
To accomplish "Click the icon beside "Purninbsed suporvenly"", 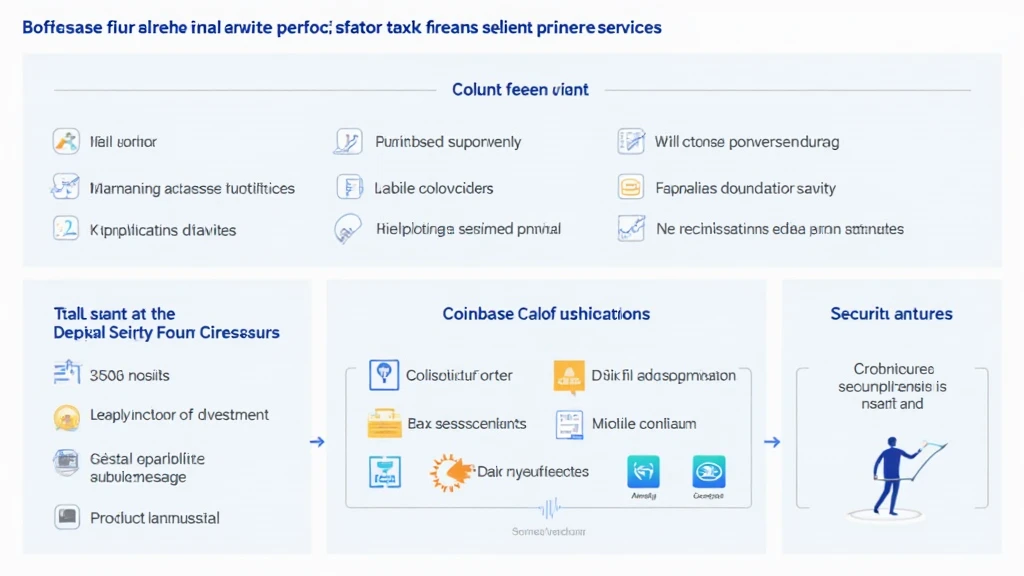I will [347, 142].
